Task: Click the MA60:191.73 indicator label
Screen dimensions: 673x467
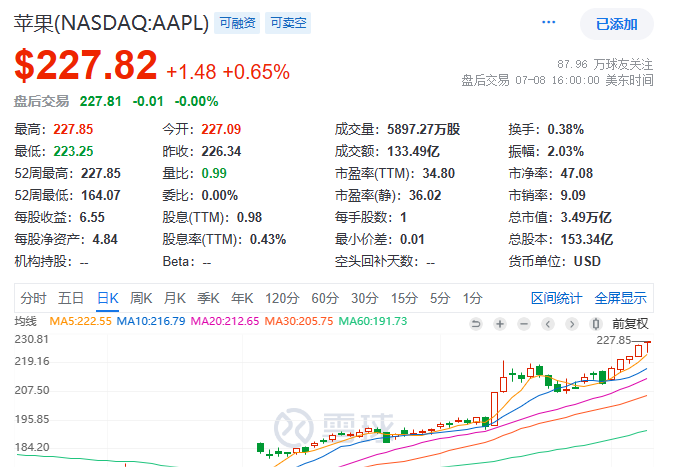Action: point(373,321)
